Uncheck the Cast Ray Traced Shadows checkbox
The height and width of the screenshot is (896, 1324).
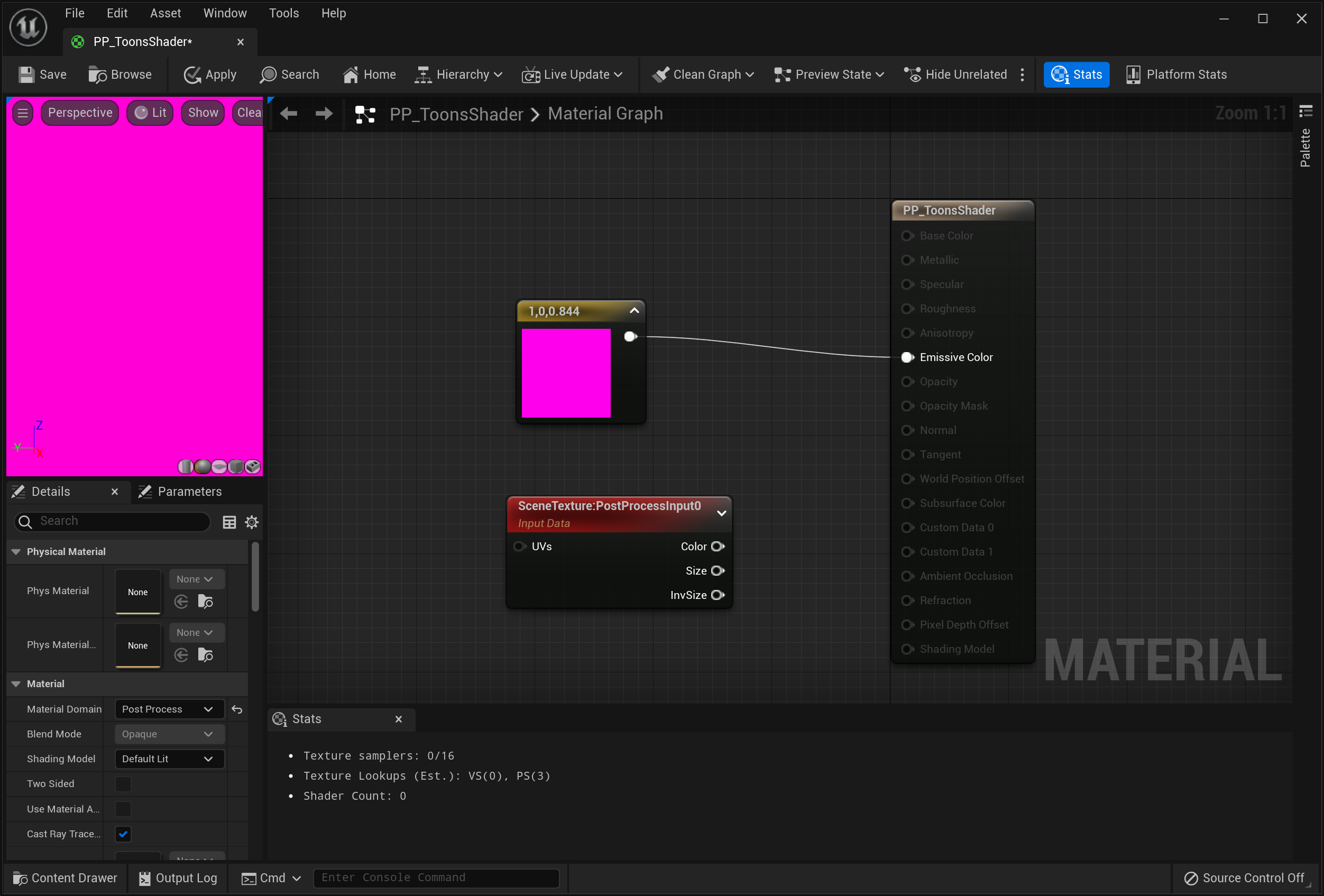(x=123, y=834)
